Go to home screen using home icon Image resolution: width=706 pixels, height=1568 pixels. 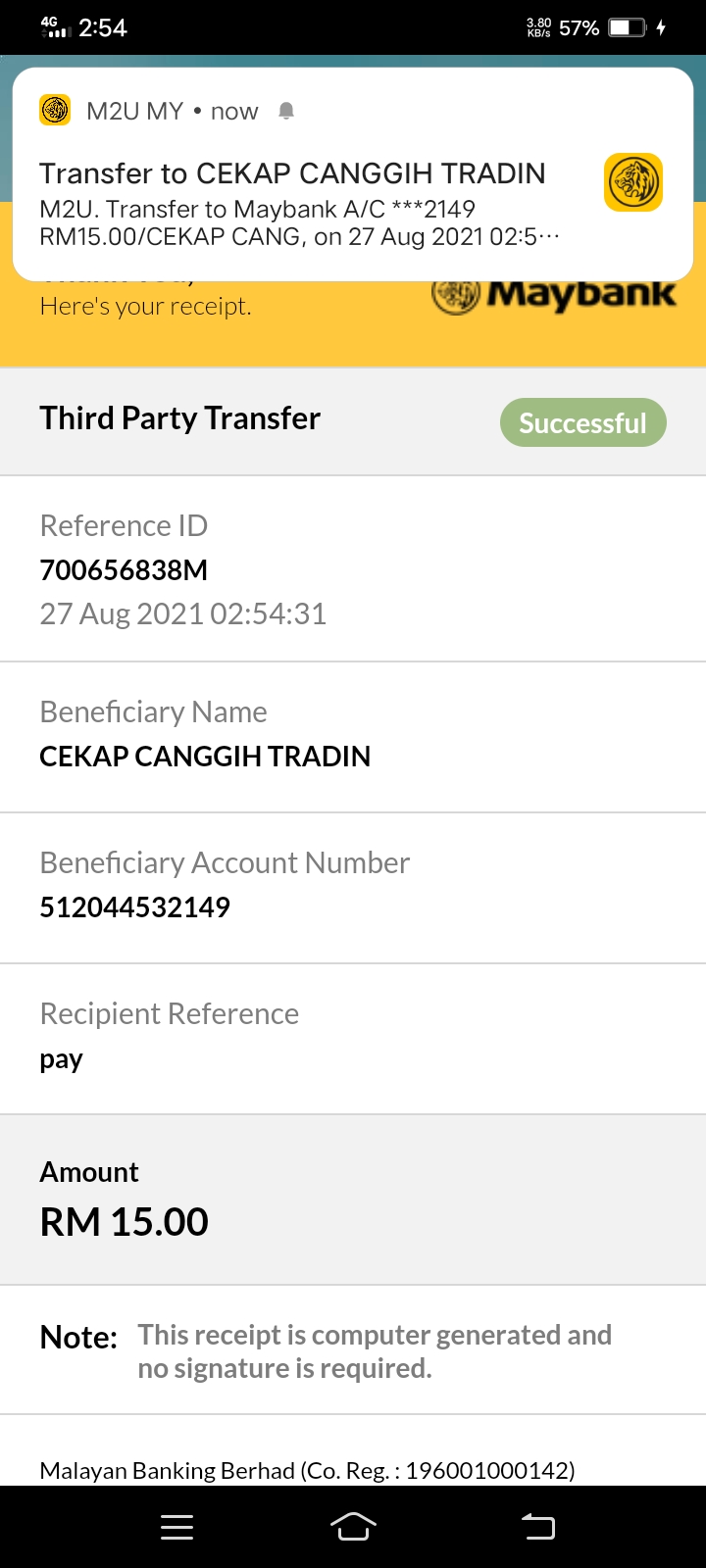coord(353,1527)
